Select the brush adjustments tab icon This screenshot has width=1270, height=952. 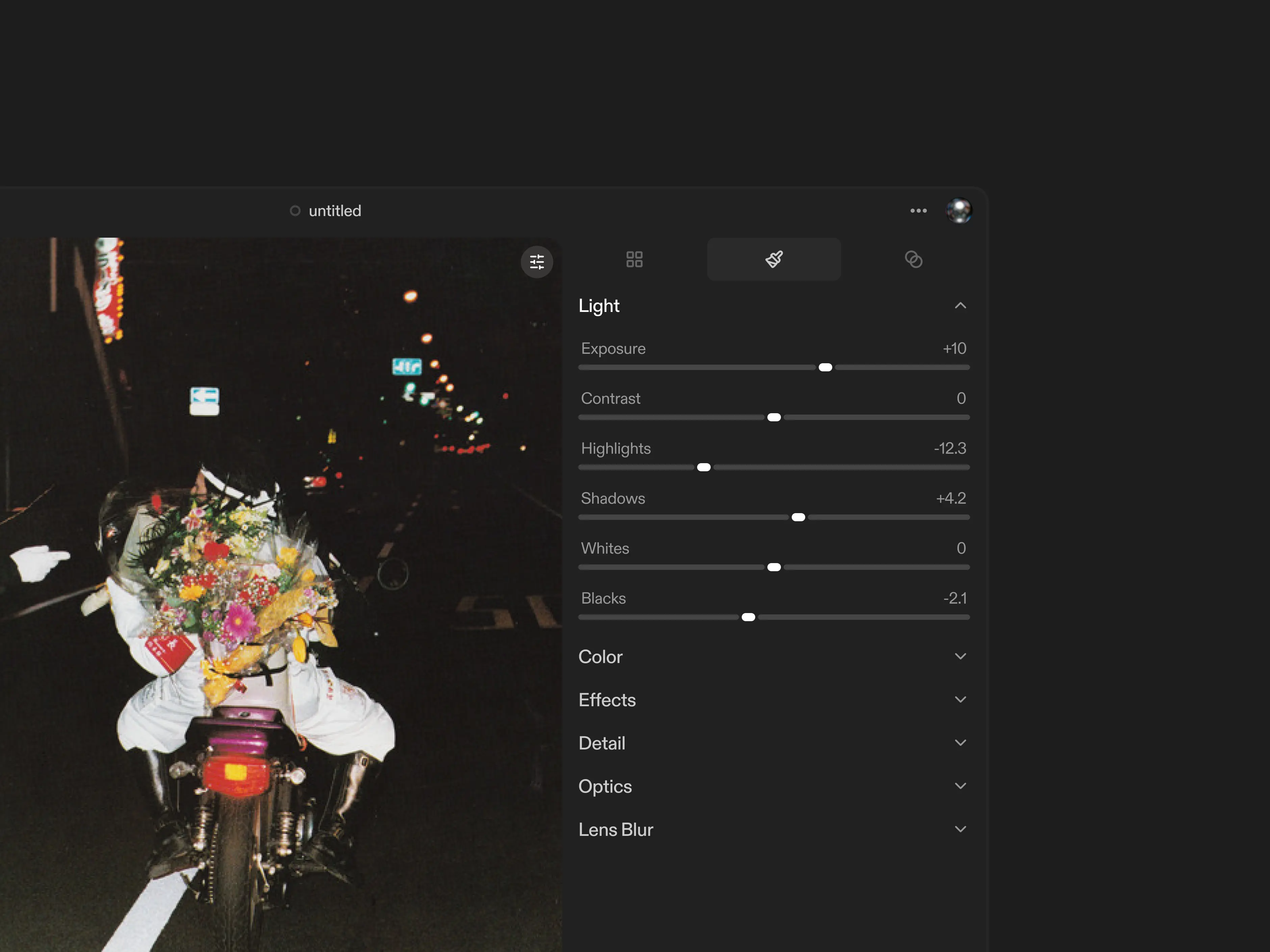tap(773, 259)
